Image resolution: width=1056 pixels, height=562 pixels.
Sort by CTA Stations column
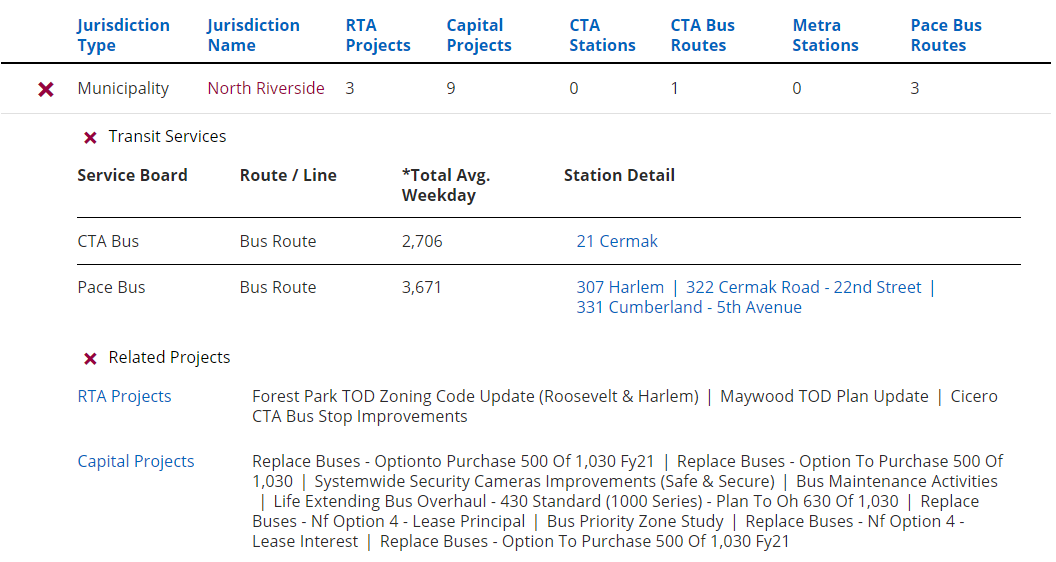coord(602,35)
